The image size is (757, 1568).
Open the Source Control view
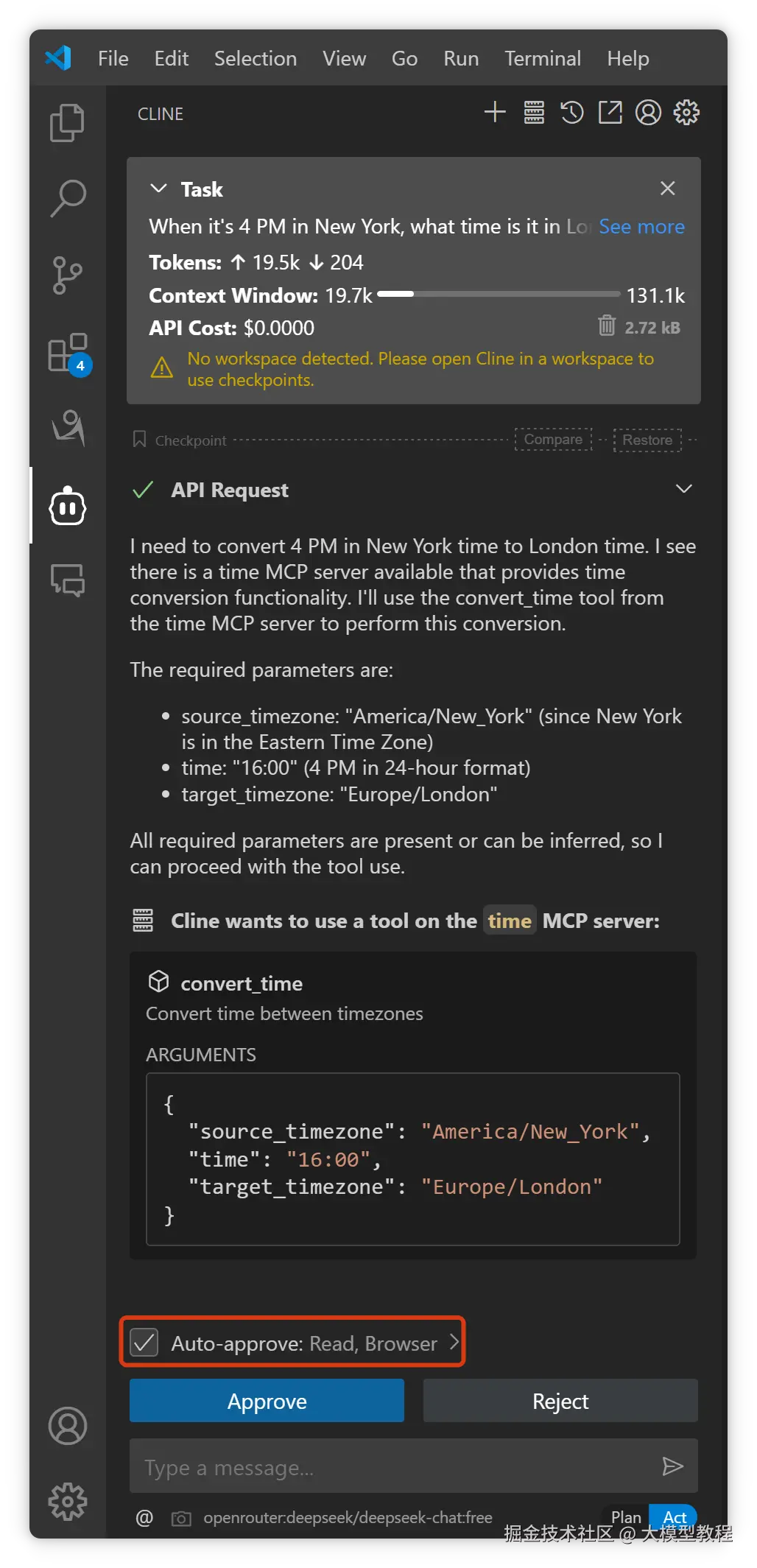pos(68,275)
